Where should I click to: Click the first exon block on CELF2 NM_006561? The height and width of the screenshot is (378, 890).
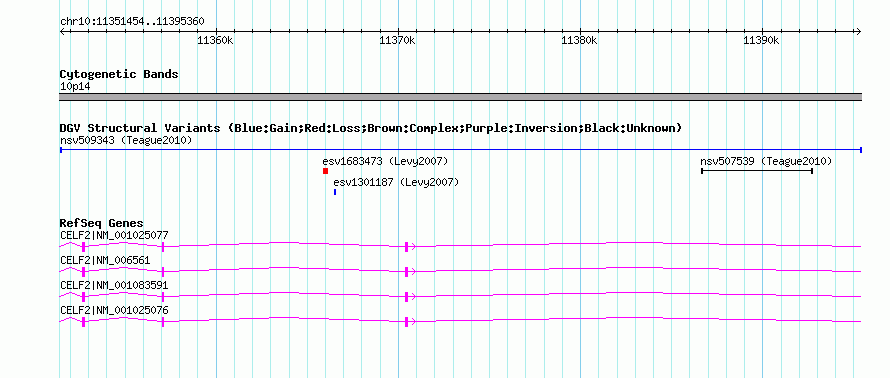[83, 272]
